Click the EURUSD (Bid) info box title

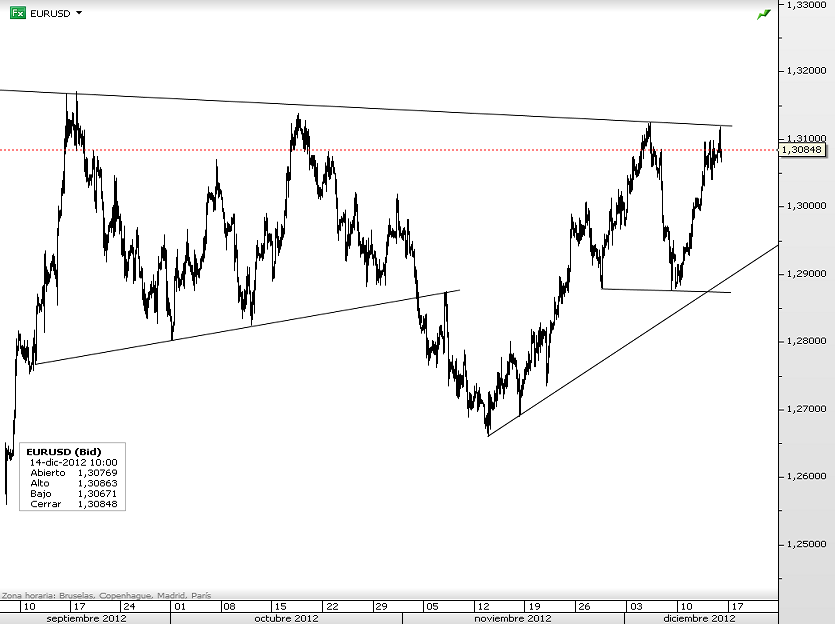click(63, 451)
